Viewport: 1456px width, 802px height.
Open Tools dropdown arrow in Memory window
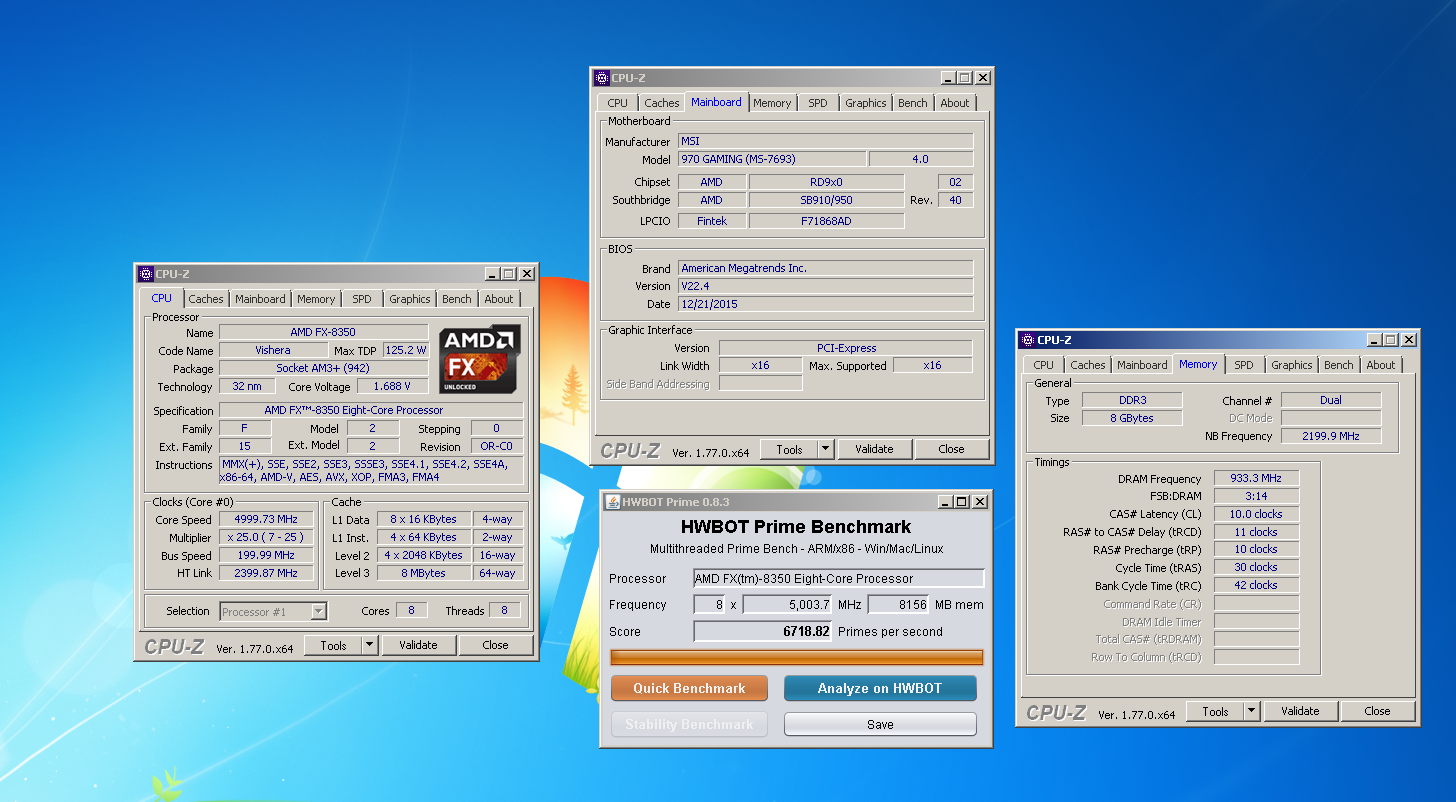pos(1251,711)
